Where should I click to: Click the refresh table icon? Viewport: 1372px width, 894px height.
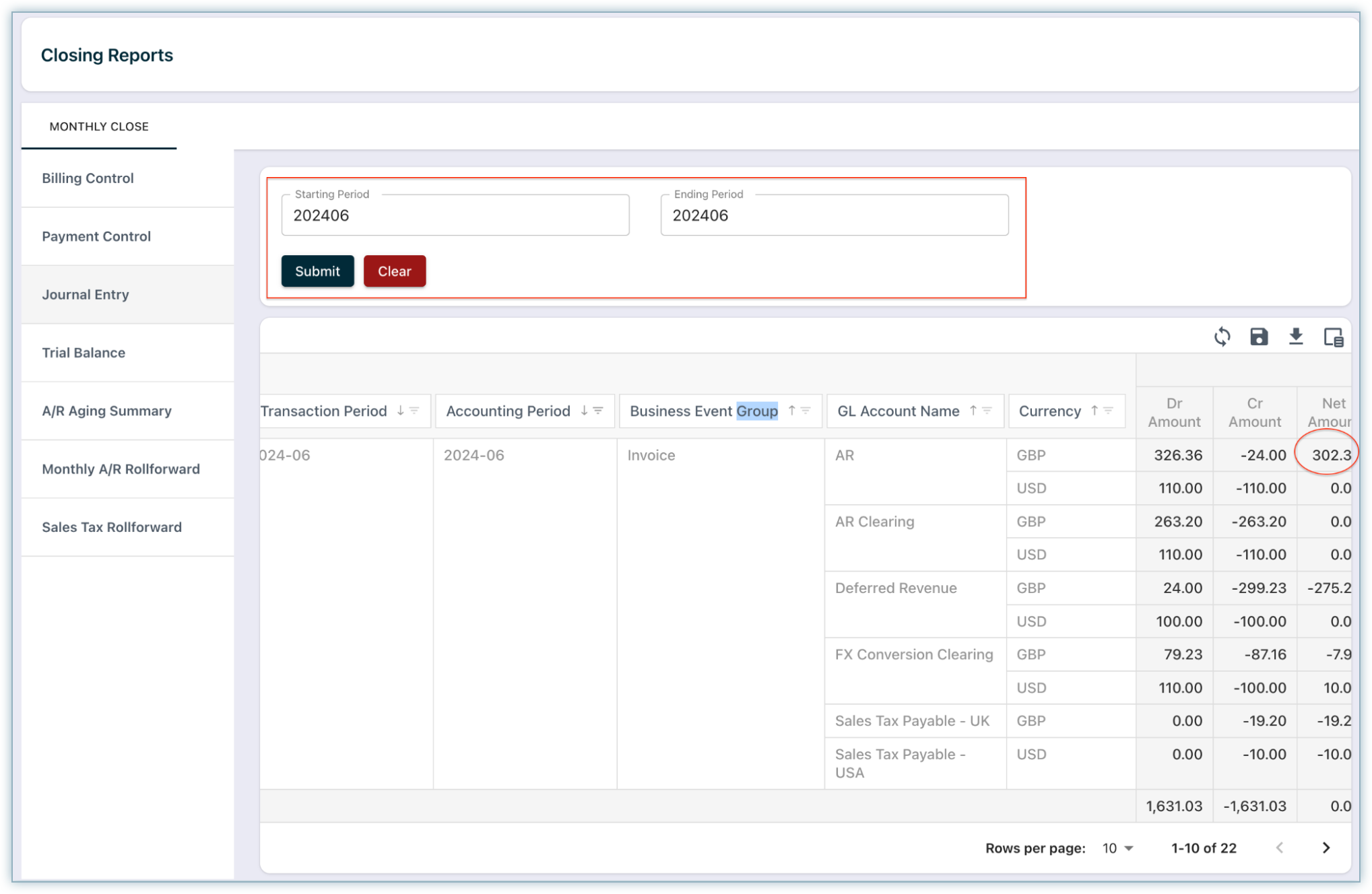[x=1222, y=337]
